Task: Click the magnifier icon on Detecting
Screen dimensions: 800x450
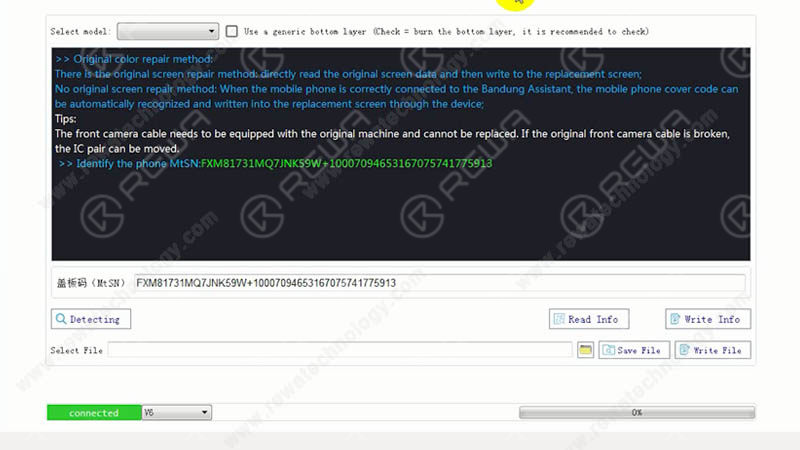Action: click(61, 319)
